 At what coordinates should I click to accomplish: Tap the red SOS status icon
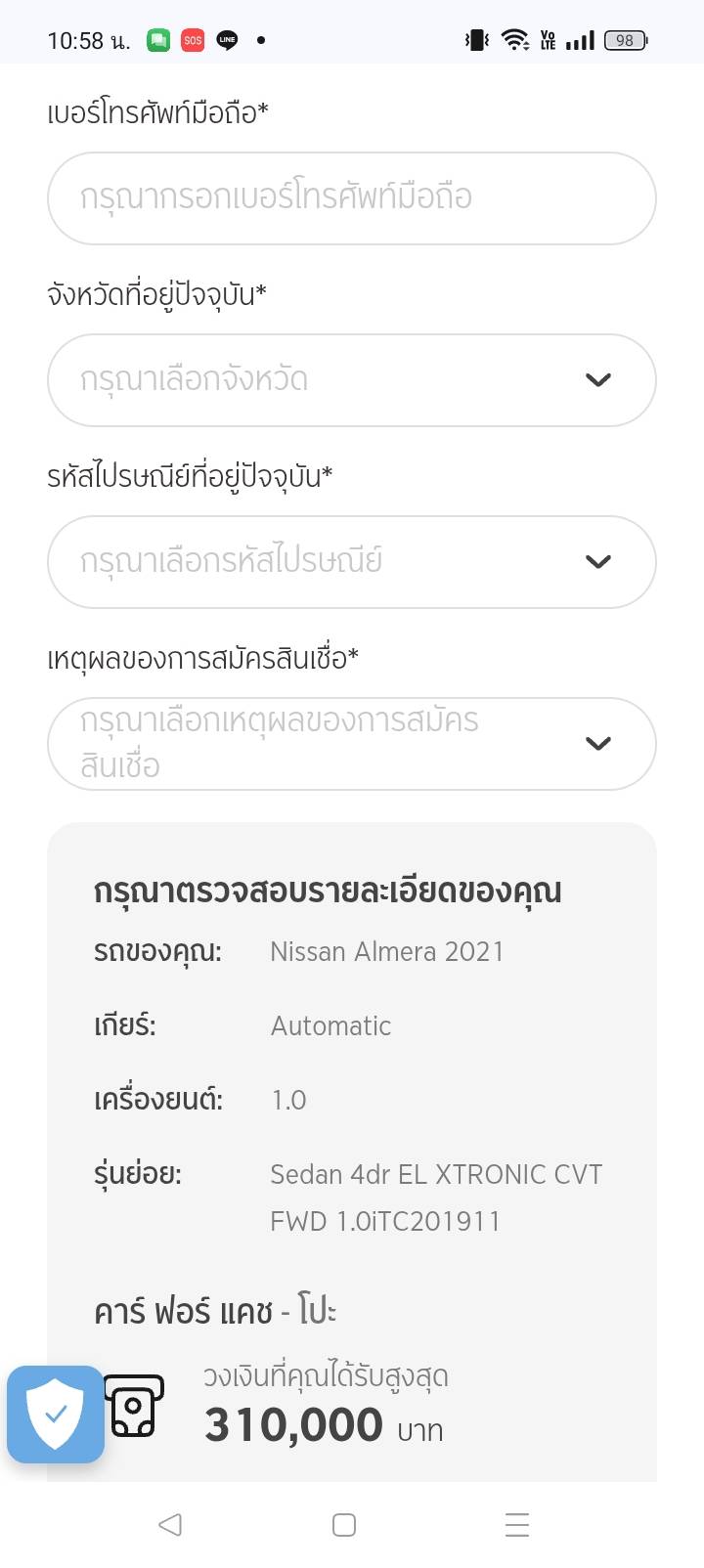pyautogui.click(x=193, y=40)
